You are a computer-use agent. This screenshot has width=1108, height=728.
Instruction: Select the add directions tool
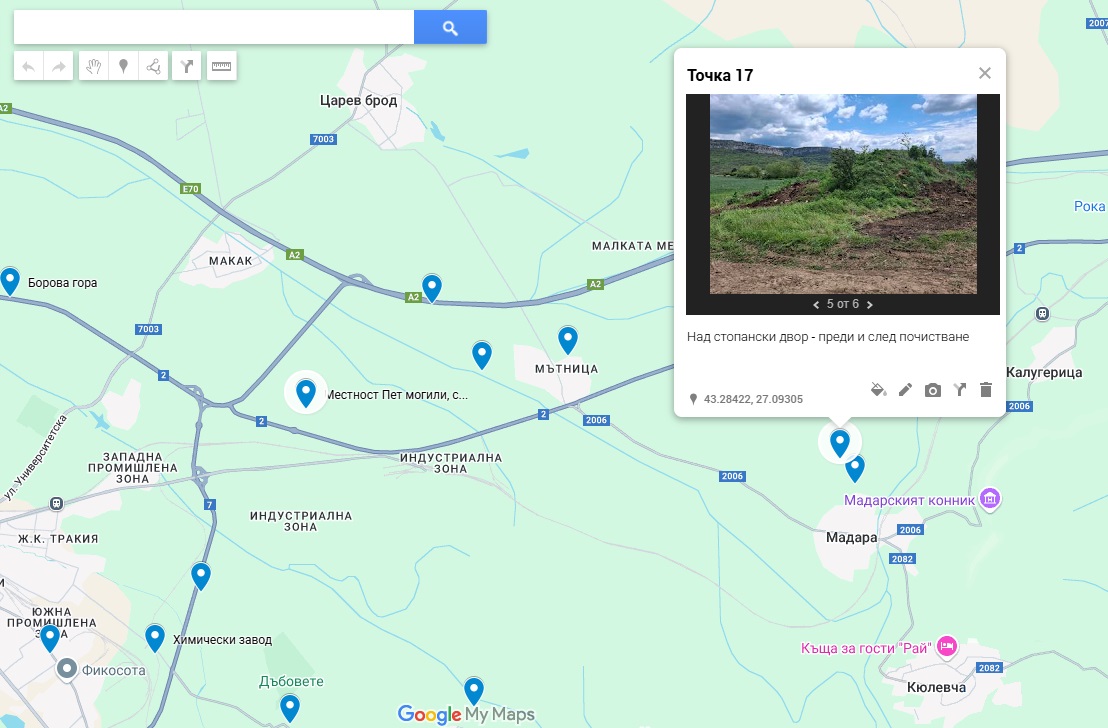coord(186,67)
